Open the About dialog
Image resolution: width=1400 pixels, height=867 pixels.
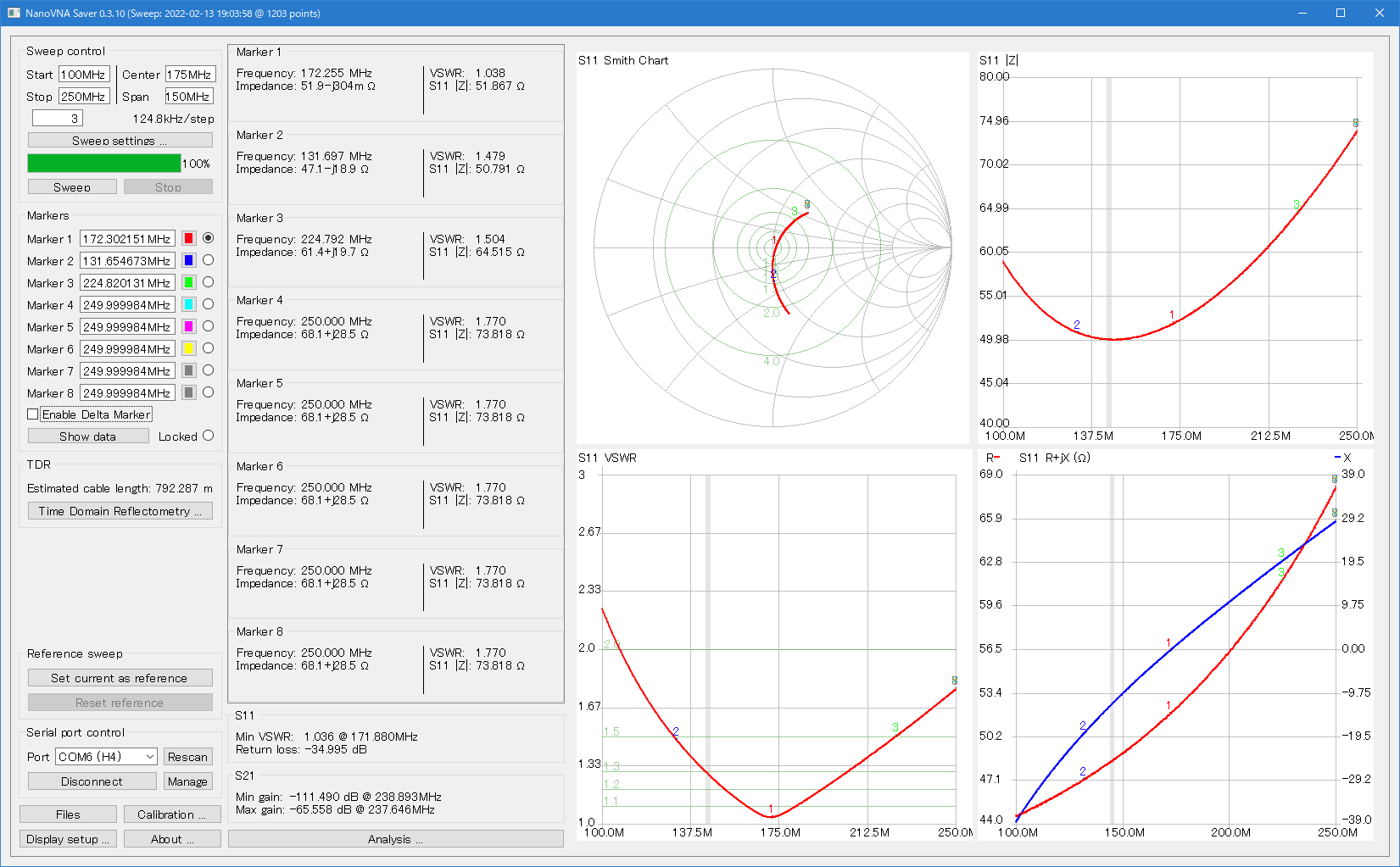point(172,839)
